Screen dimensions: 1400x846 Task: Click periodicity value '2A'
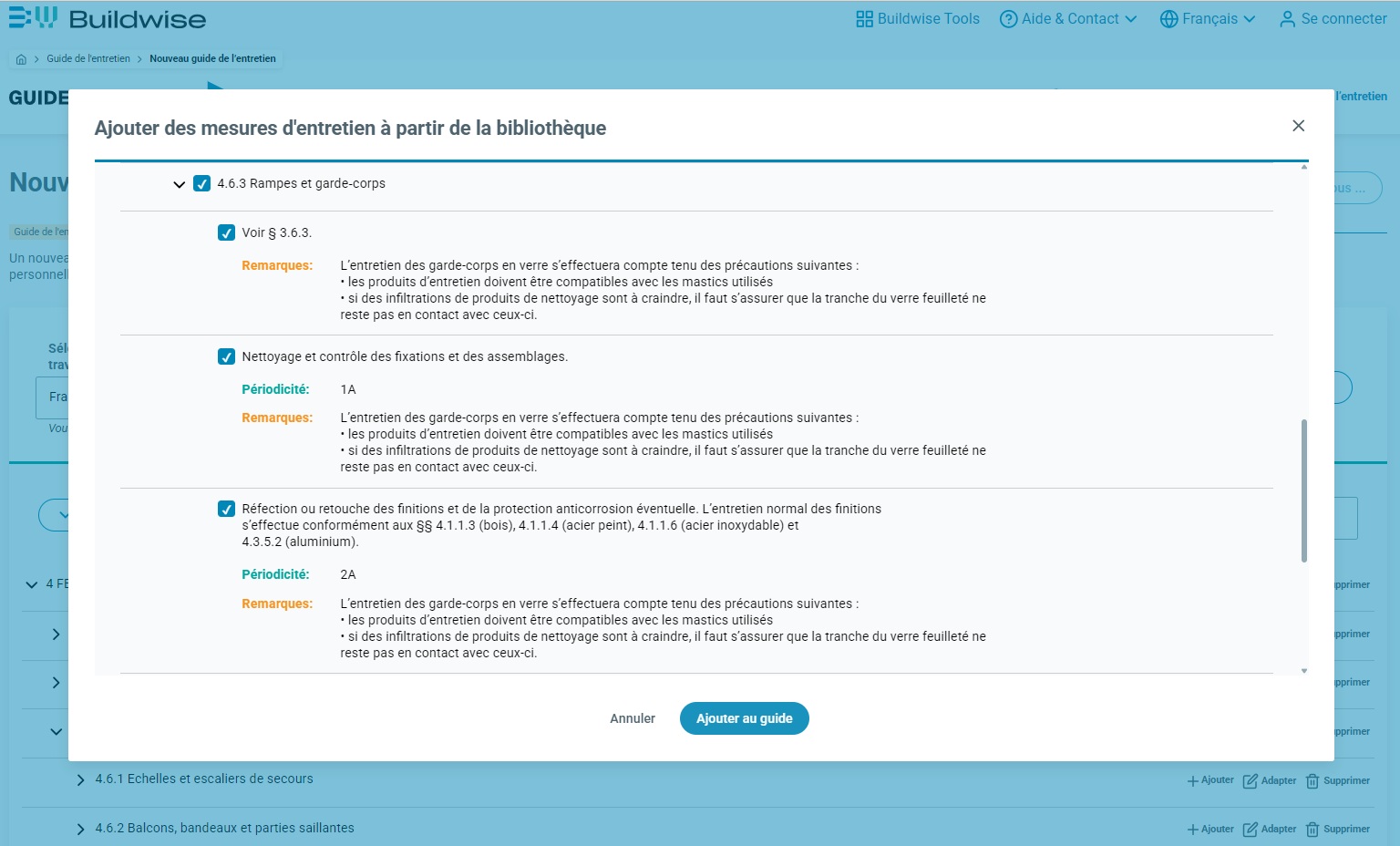[x=348, y=574]
